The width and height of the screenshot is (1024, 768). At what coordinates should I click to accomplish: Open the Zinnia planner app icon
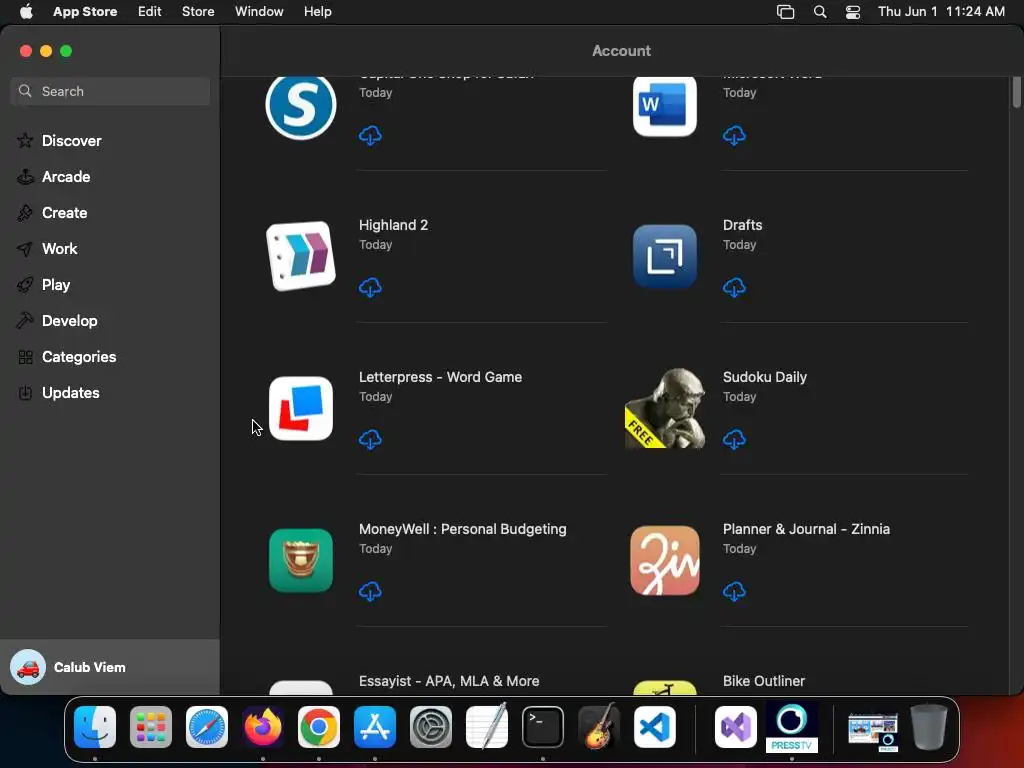click(665, 560)
